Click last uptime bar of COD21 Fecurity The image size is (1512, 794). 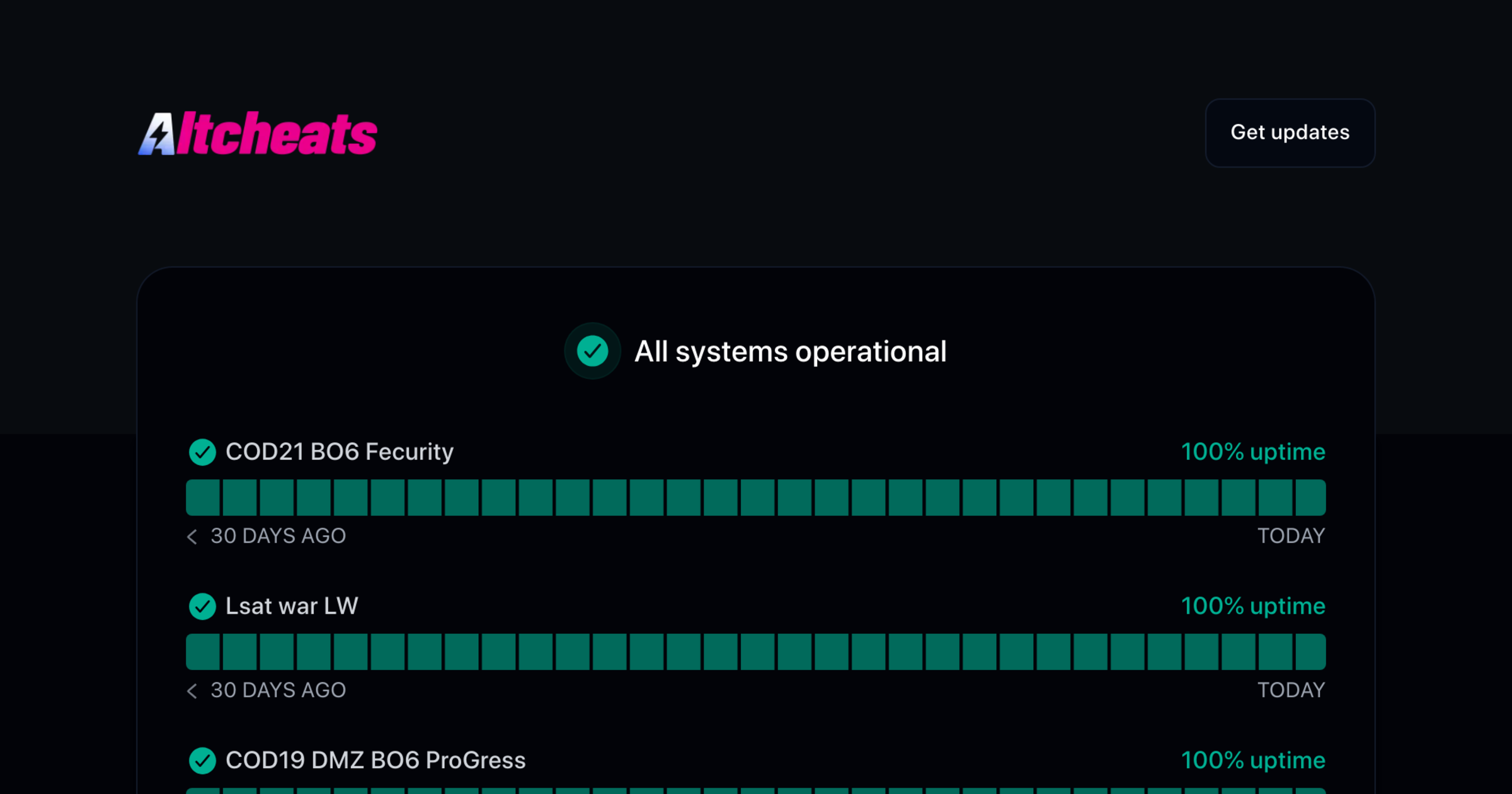pos(1310,497)
